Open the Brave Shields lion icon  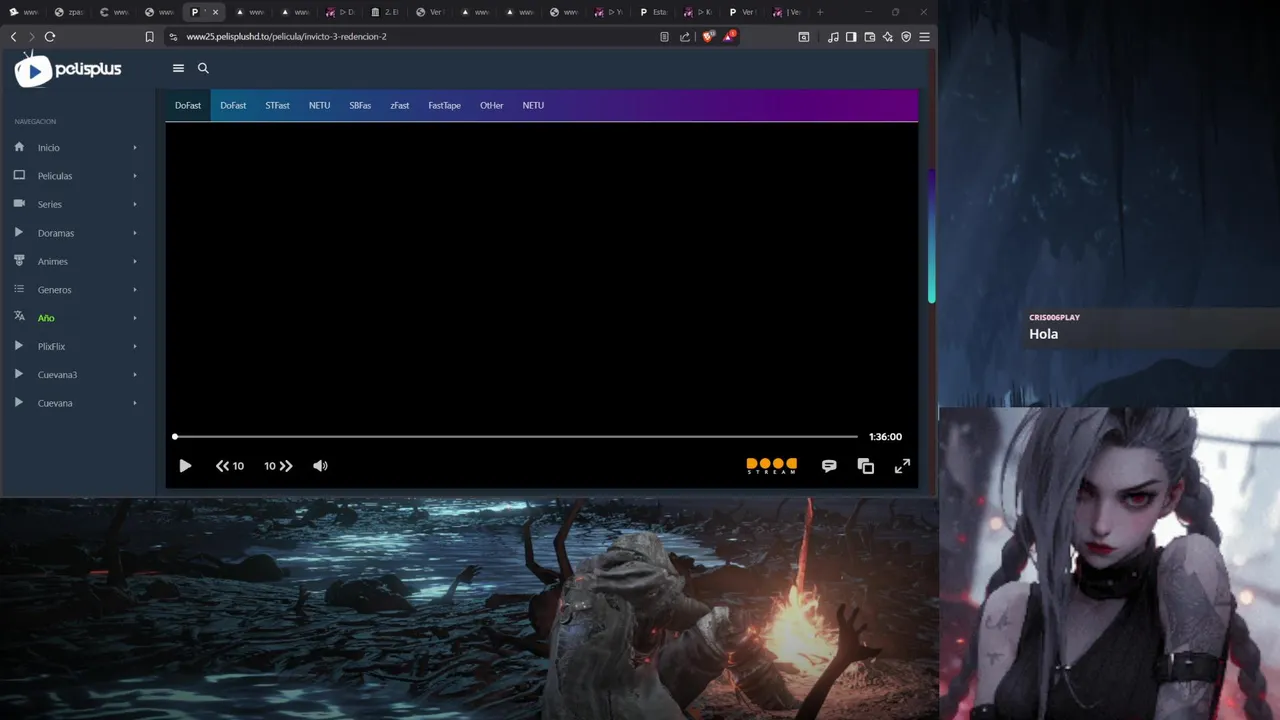click(x=708, y=37)
